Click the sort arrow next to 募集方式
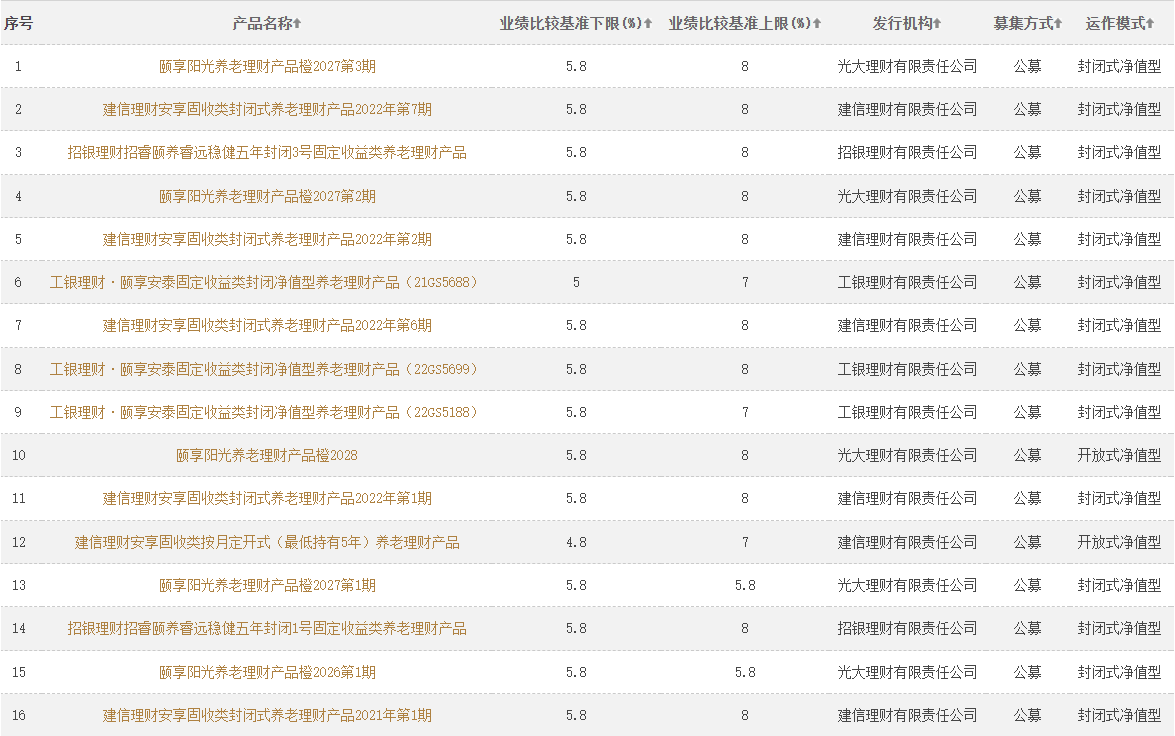The width and height of the screenshot is (1175, 736). tap(1058, 23)
